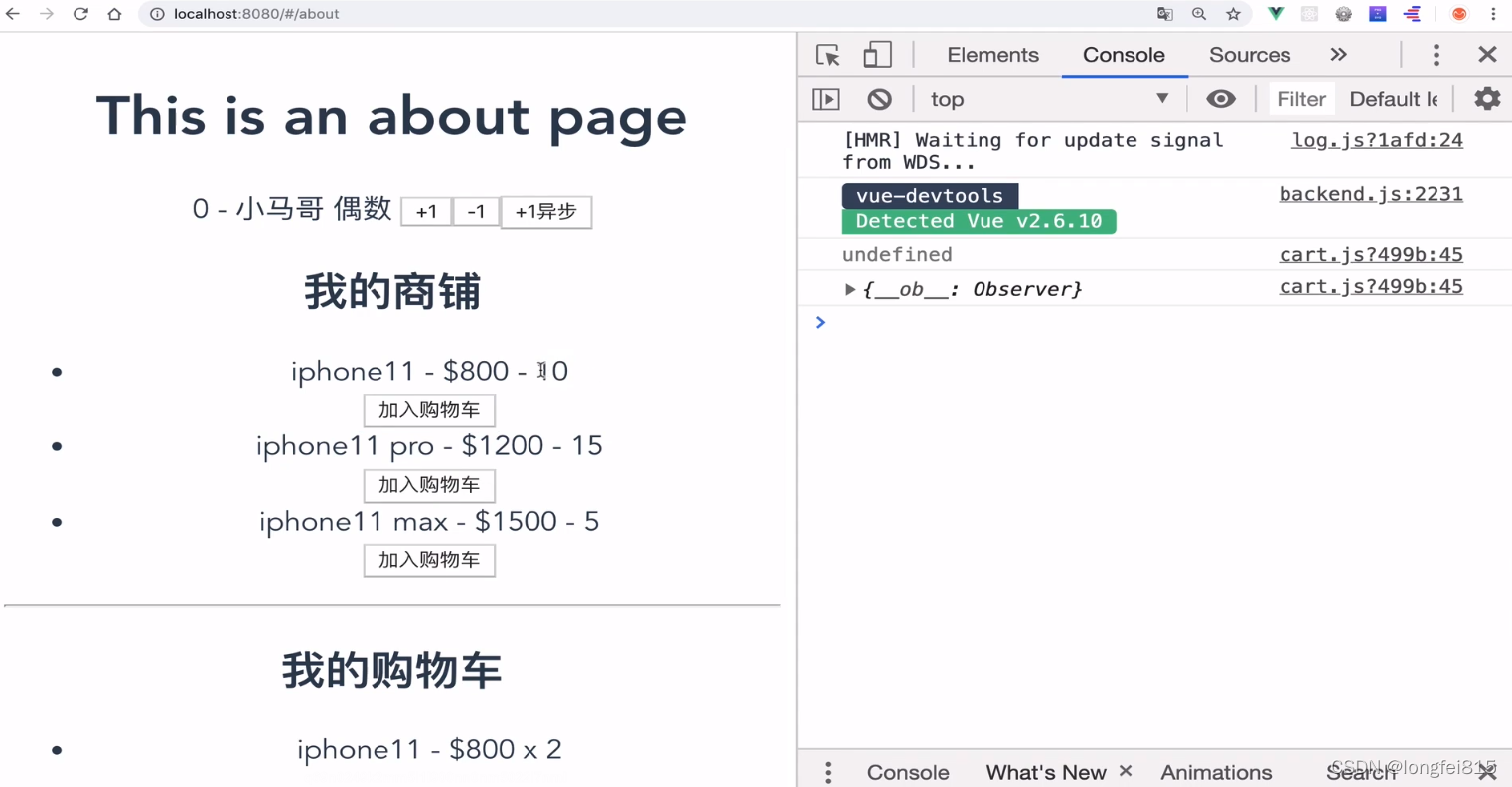The image size is (1512, 787).
Task: Click the 'iphone11 max - $1500 - 5' text
Action: click(429, 522)
